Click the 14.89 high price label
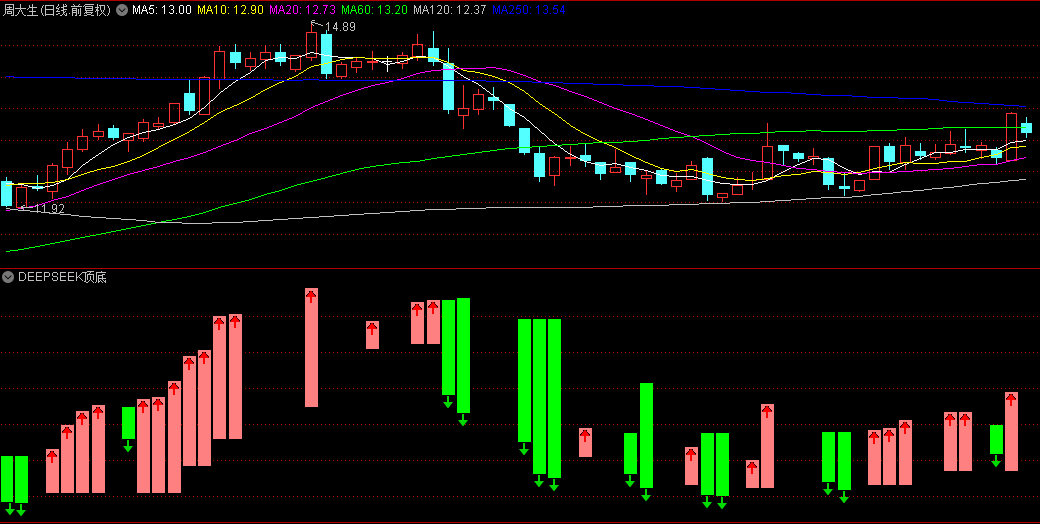The width and height of the screenshot is (1040, 524). coord(340,27)
